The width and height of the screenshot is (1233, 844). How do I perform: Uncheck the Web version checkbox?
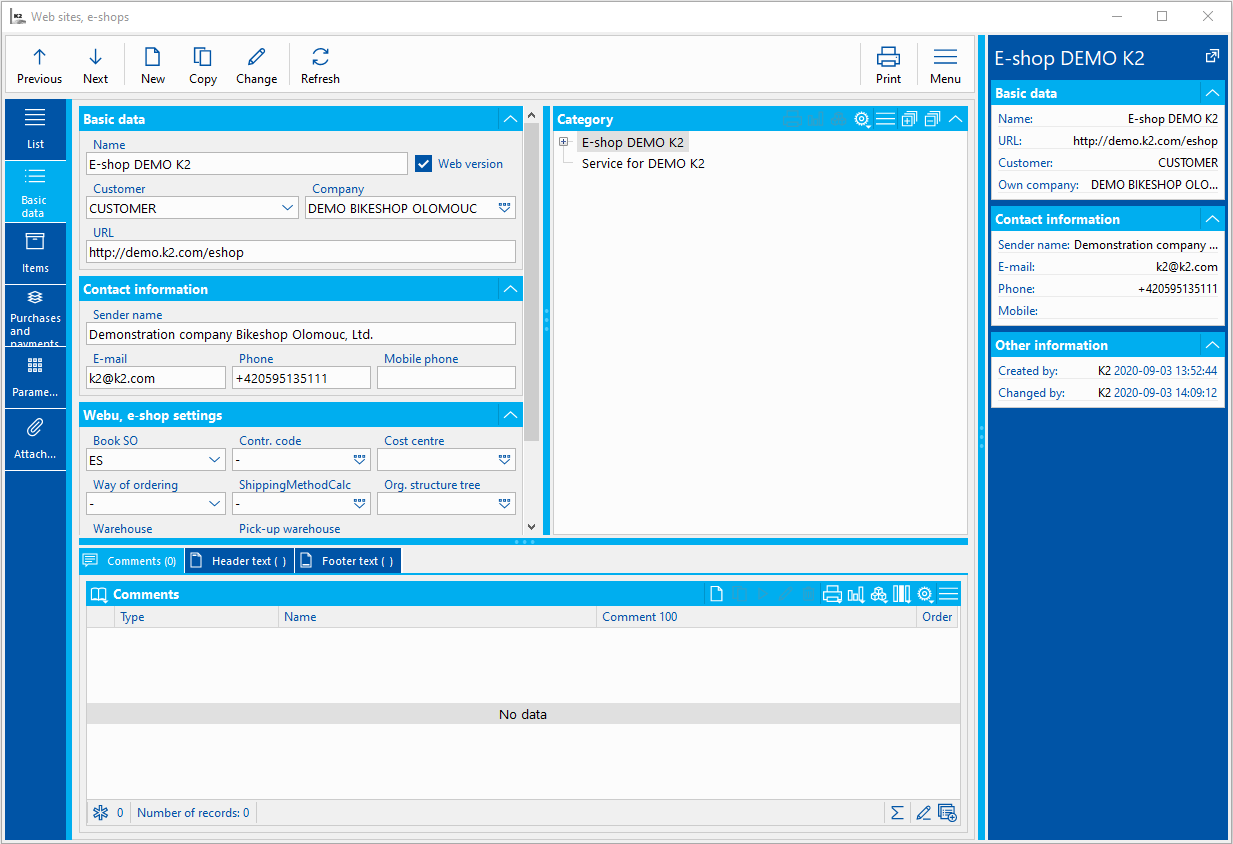[x=423, y=163]
